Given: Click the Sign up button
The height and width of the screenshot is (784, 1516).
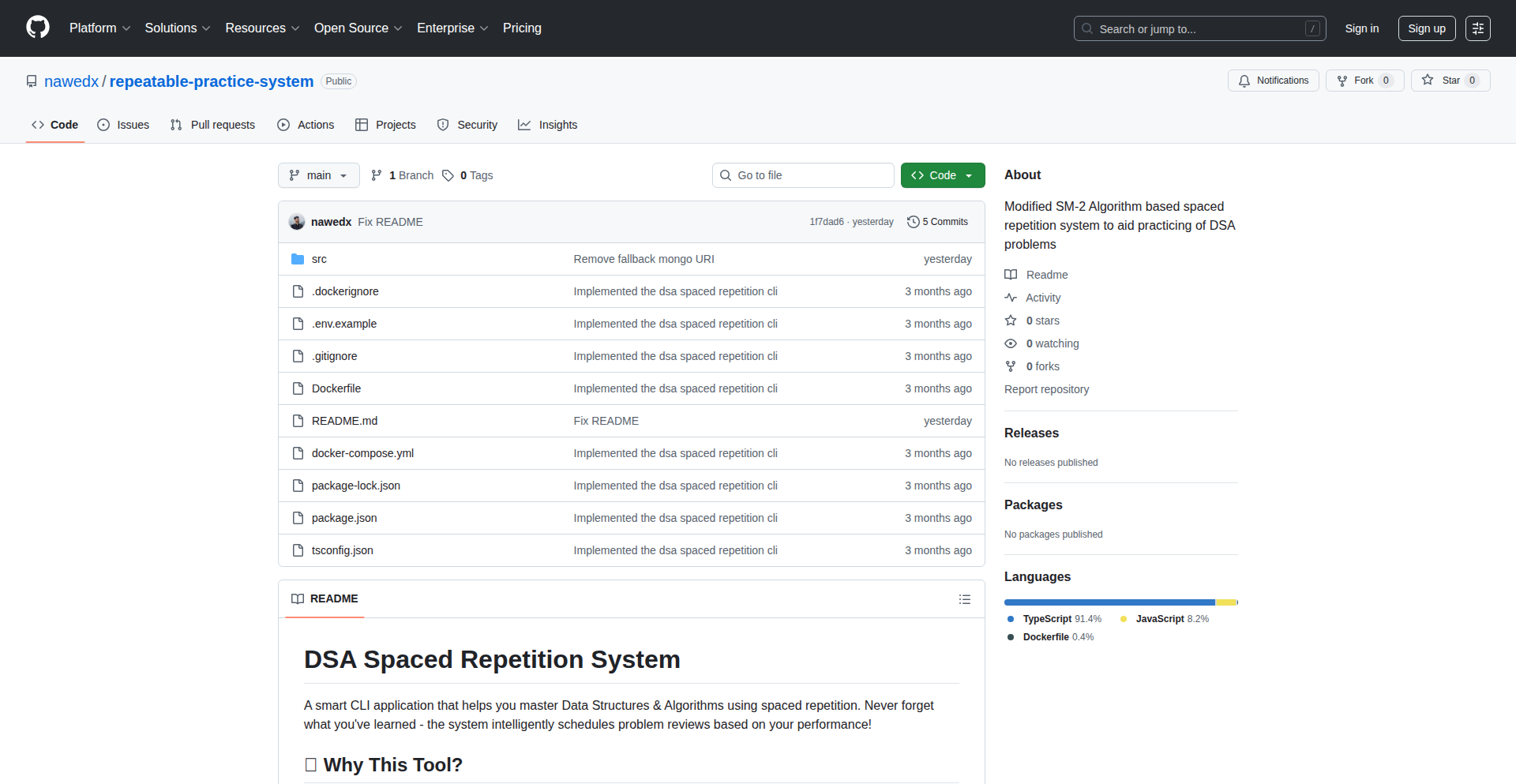Looking at the screenshot, I should click(x=1426, y=28).
